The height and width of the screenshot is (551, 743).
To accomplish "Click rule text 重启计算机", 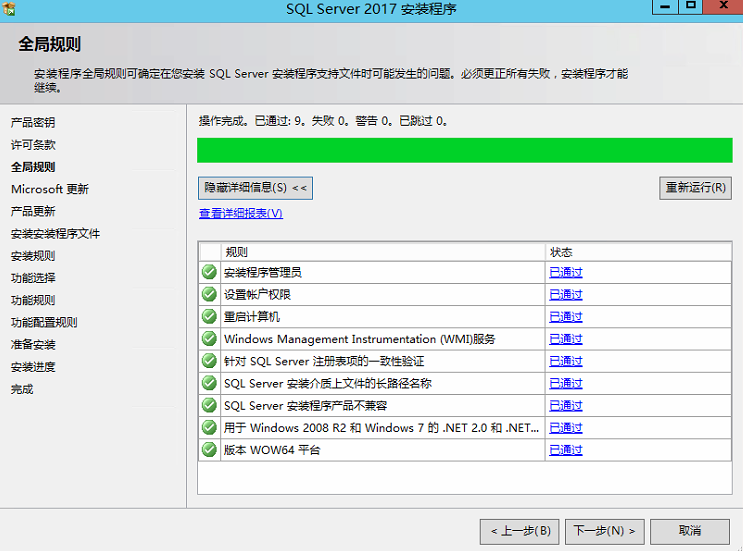I will tap(252, 317).
